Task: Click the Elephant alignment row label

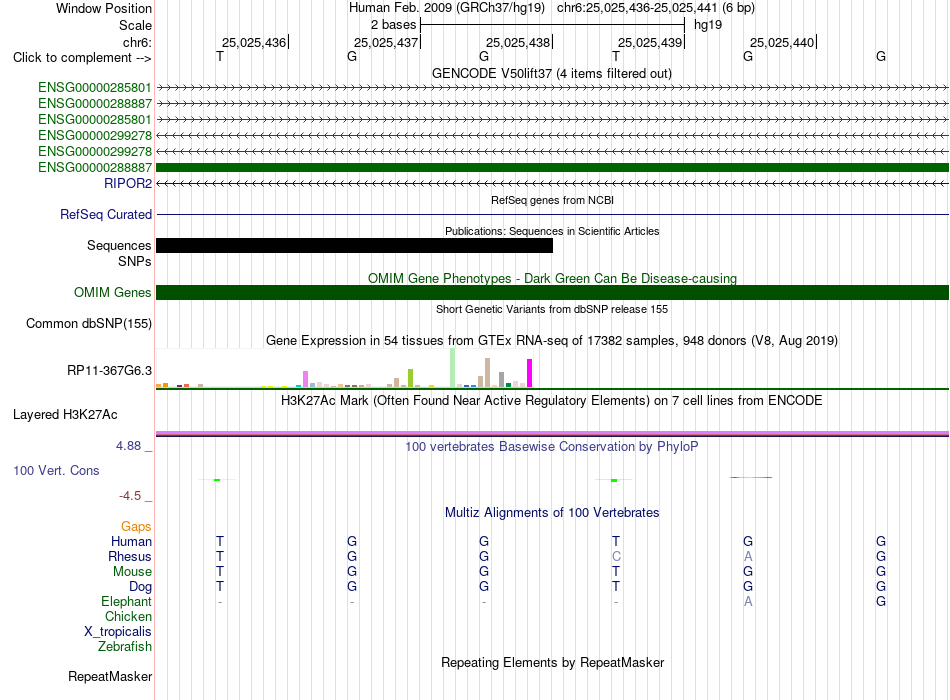Action: (126, 602)
